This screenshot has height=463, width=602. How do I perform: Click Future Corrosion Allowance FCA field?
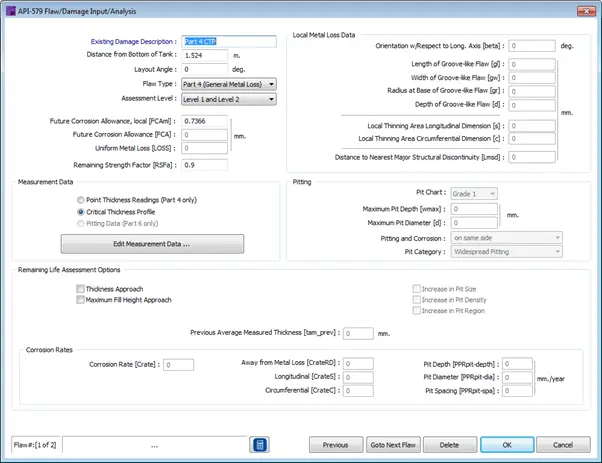click(205, 135)
